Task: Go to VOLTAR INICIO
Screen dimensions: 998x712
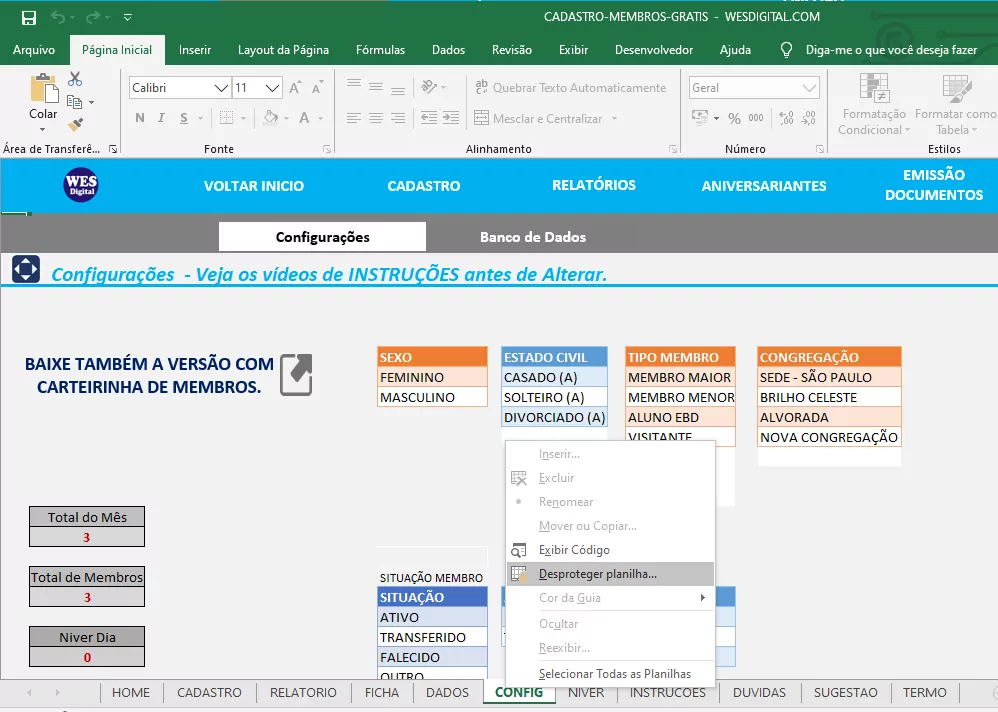Action: [254, 186]
